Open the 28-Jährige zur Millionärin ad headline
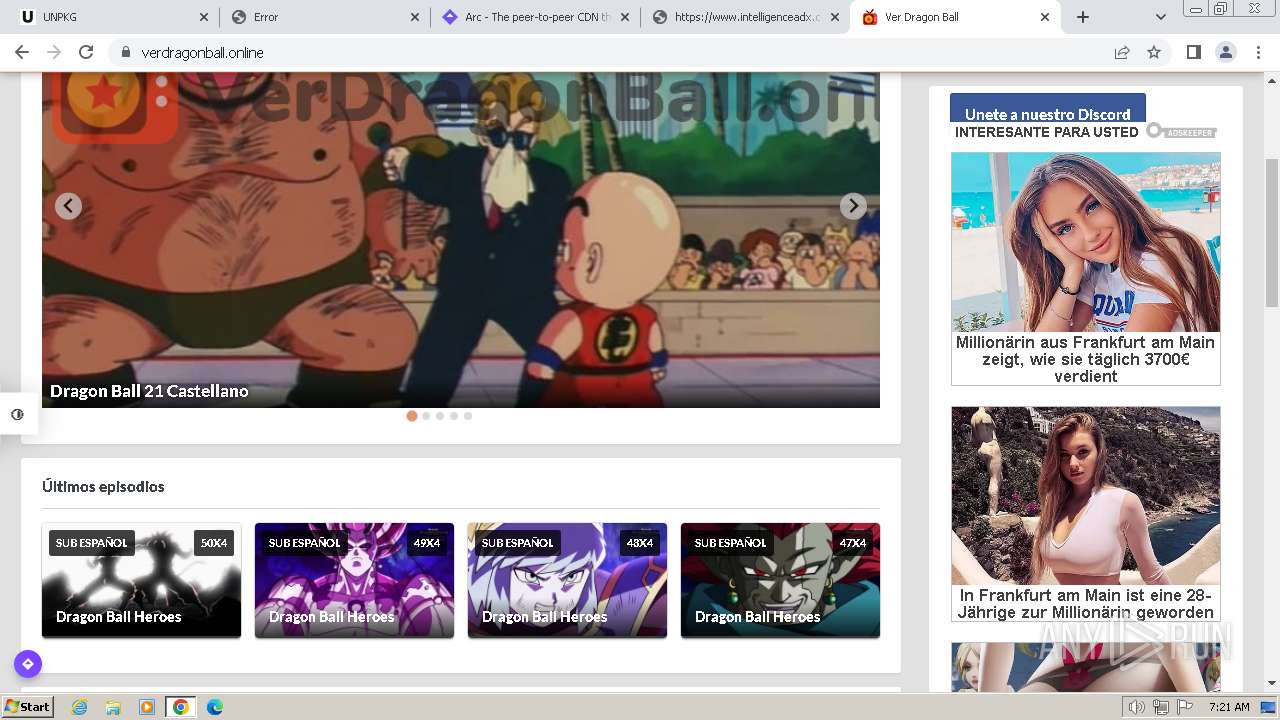Screen dimensions: 1280x720 [x=1085, y=604]
